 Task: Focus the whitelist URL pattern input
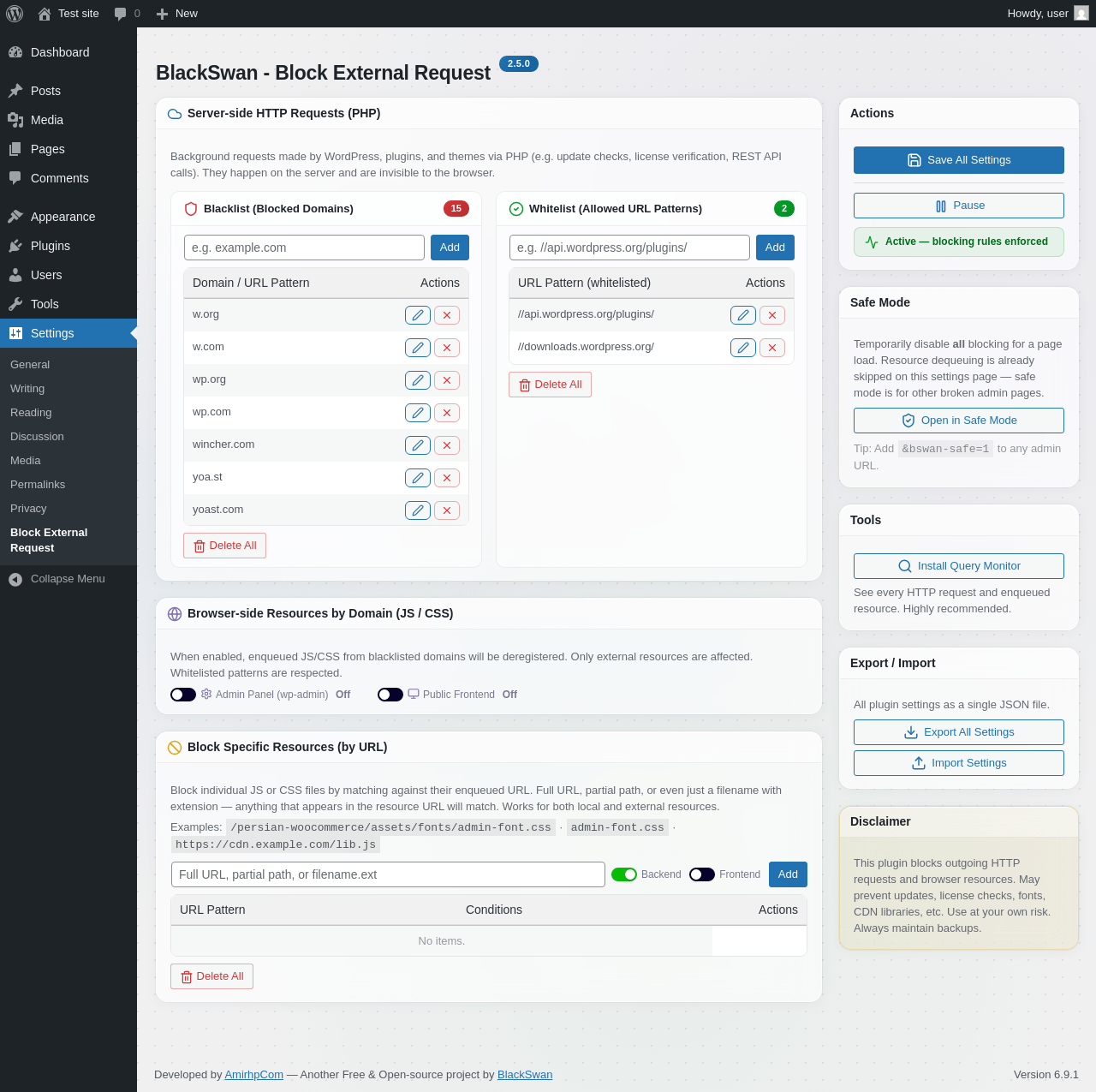[629, 248]
